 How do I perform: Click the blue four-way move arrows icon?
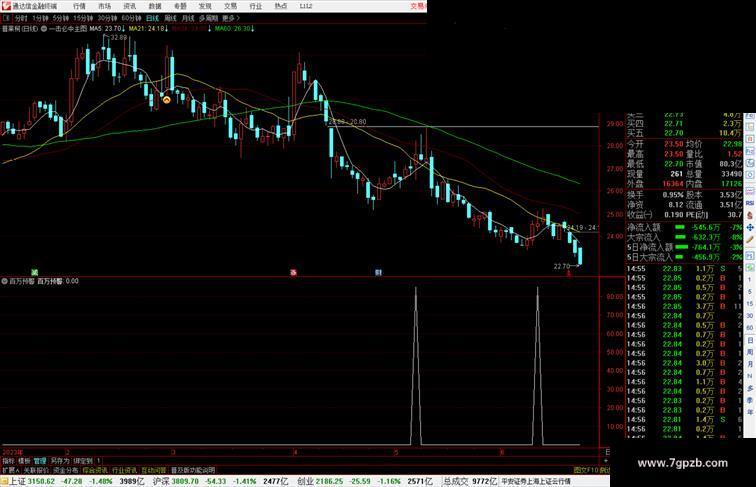point(750,227)
